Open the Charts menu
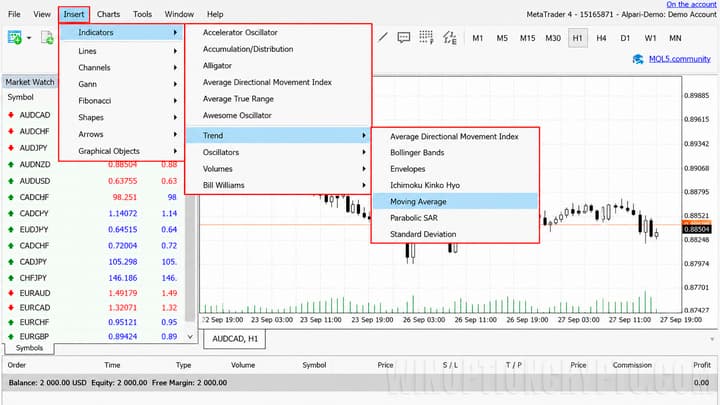This screenshot has width=720, height=405. point(108,14)
